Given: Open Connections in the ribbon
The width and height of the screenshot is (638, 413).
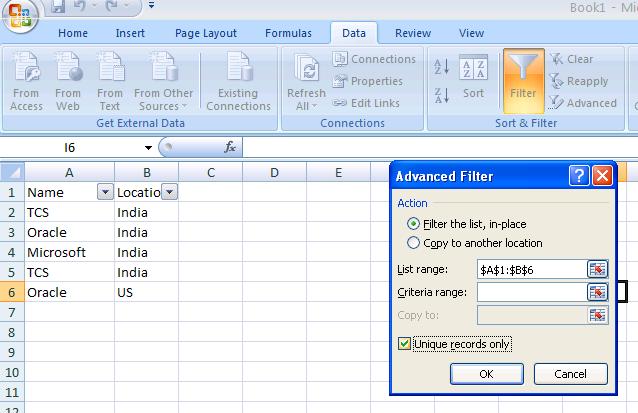Looking at the screenshot, I should click(x=374, y=59).
